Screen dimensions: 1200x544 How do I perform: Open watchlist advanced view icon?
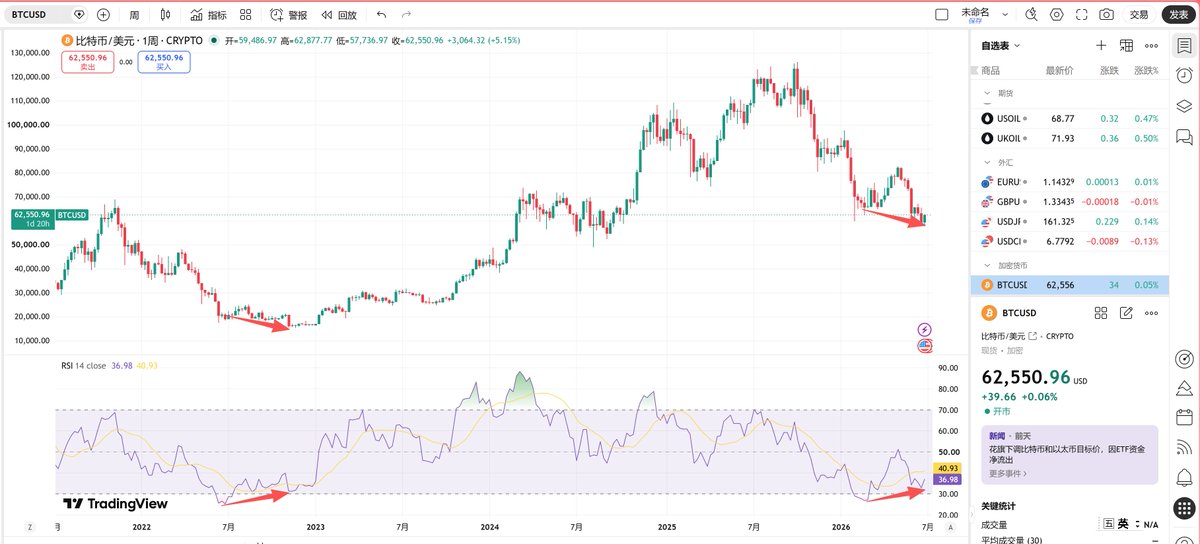(x=1126, y=46)
